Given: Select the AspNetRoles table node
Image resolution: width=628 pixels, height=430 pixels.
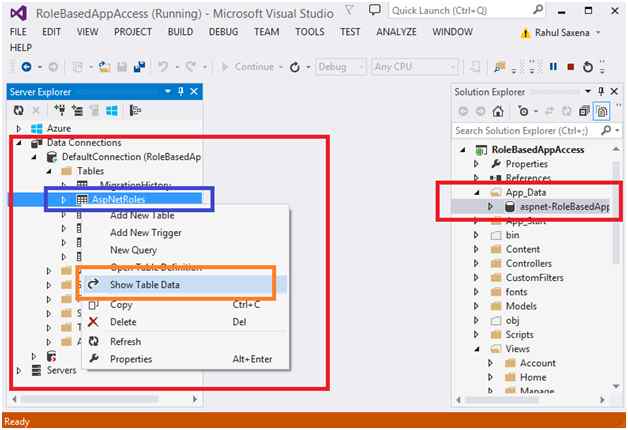Looking at the screenshot, I should coord(119,199).
